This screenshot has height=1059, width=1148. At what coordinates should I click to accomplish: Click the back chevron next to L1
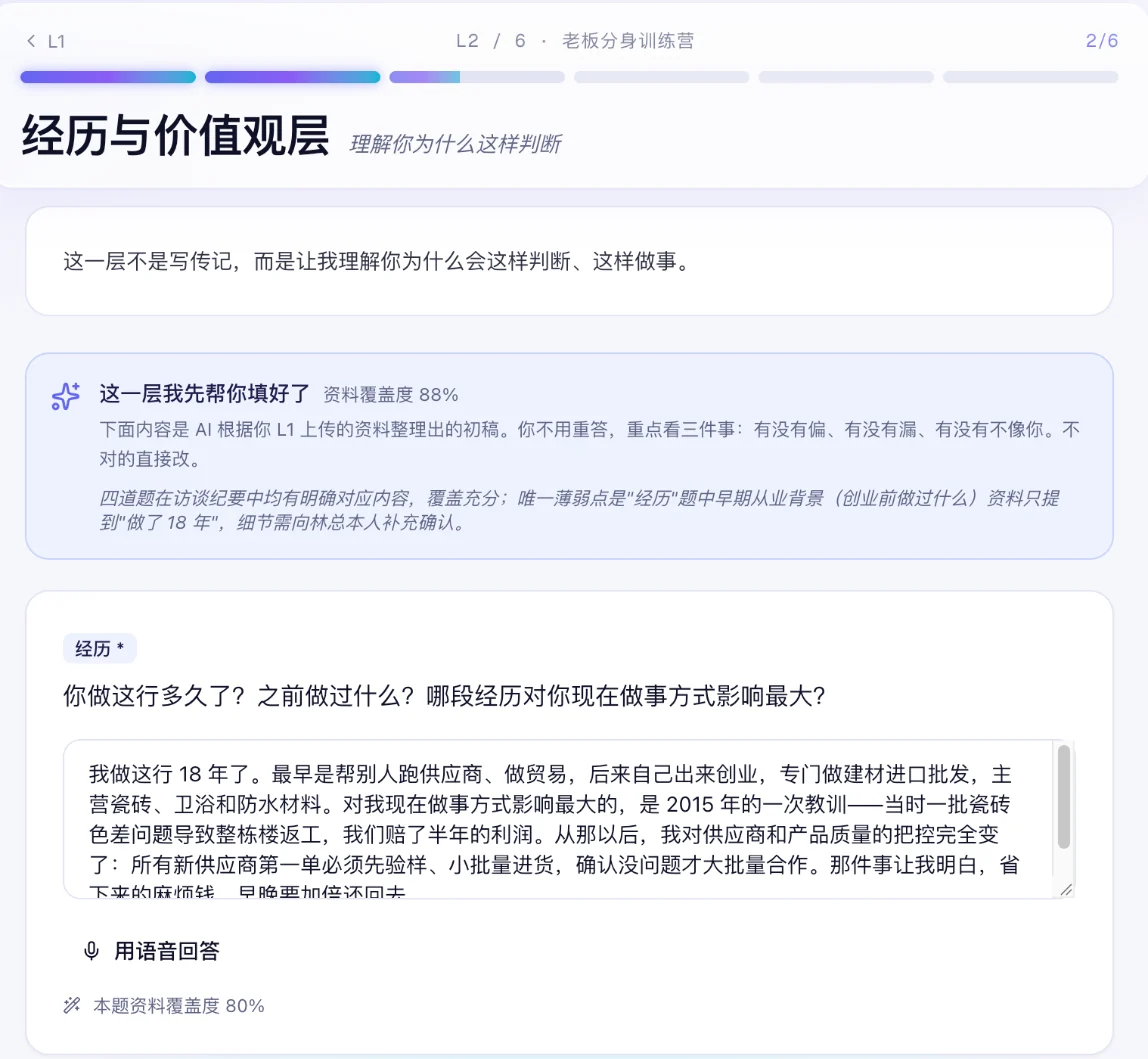(31, 41)
